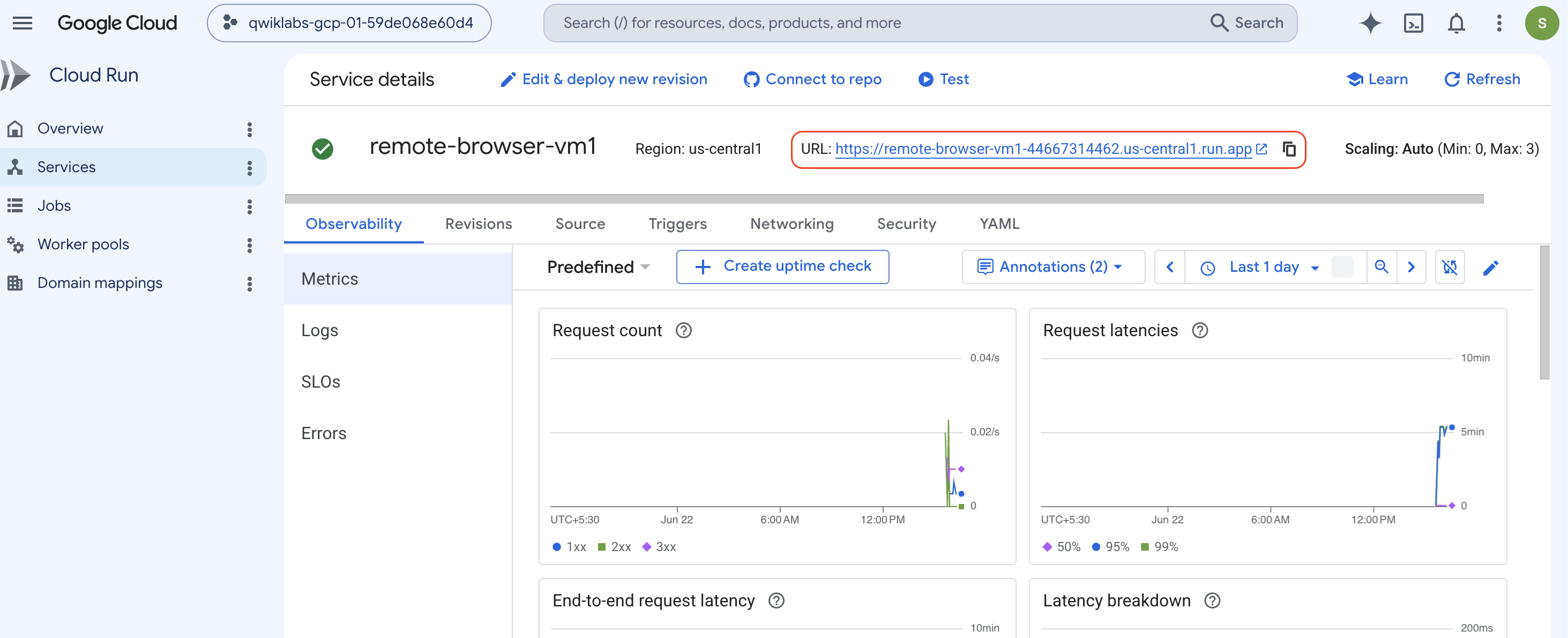Switch to the Triggers tab

[677, 224]
